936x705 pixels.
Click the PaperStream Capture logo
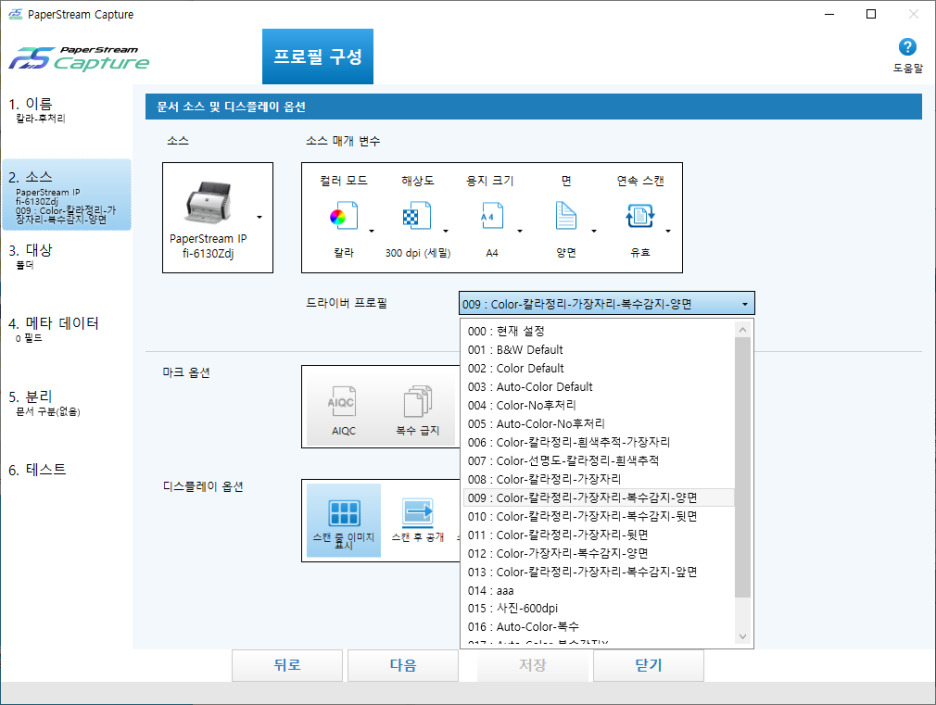pos(79,58)
